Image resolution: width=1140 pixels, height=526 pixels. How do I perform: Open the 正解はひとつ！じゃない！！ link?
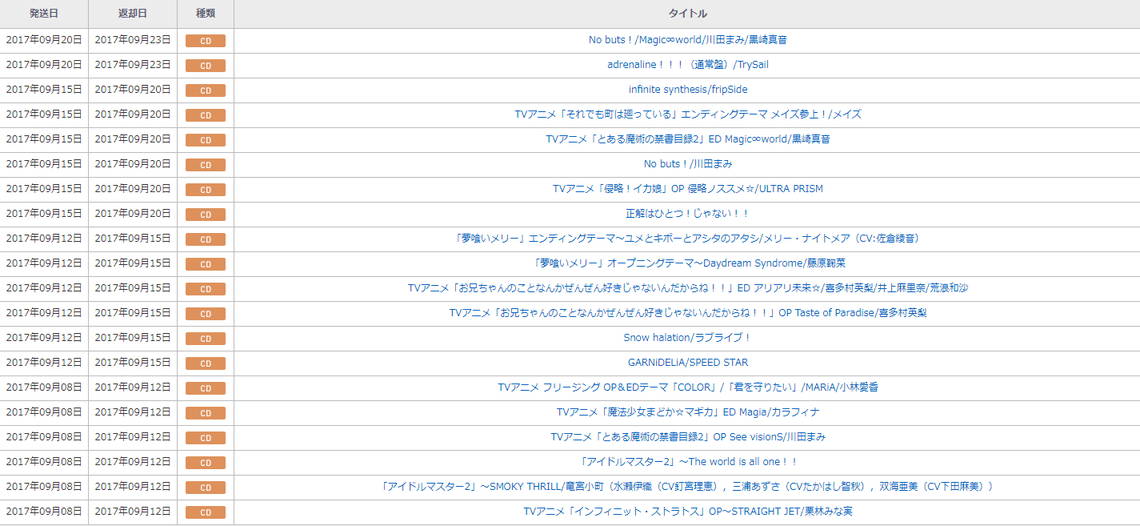pyautogui.click(x=687, y=213)
